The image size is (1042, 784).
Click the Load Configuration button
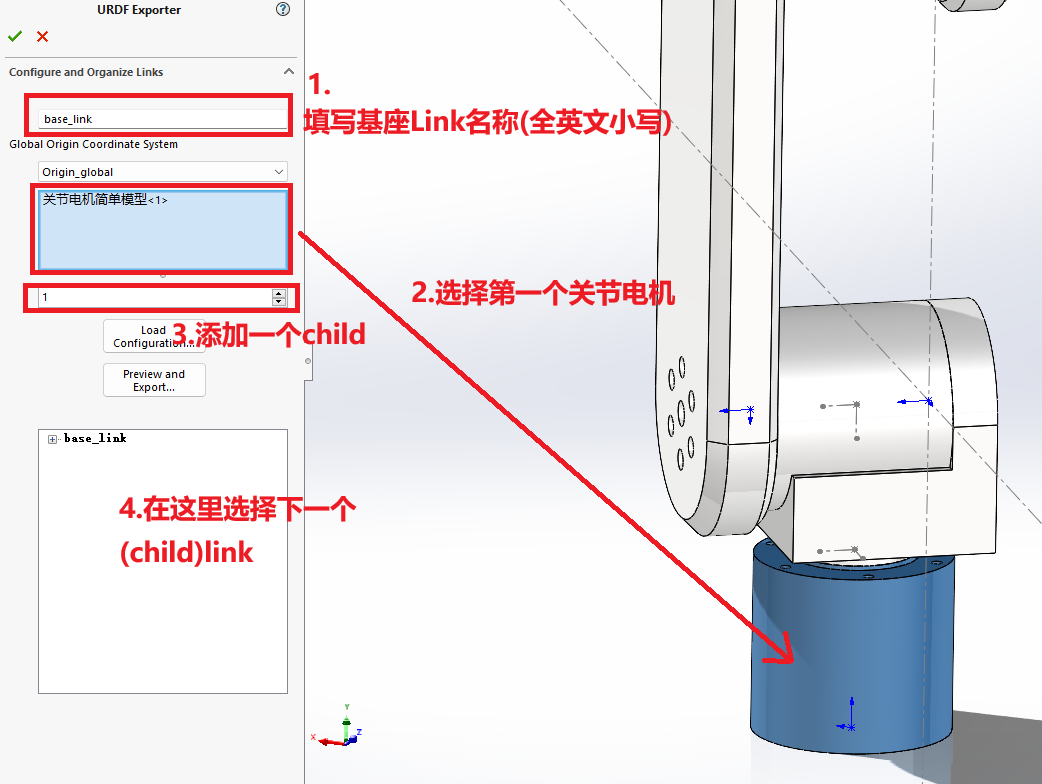(x=154, y=336)
